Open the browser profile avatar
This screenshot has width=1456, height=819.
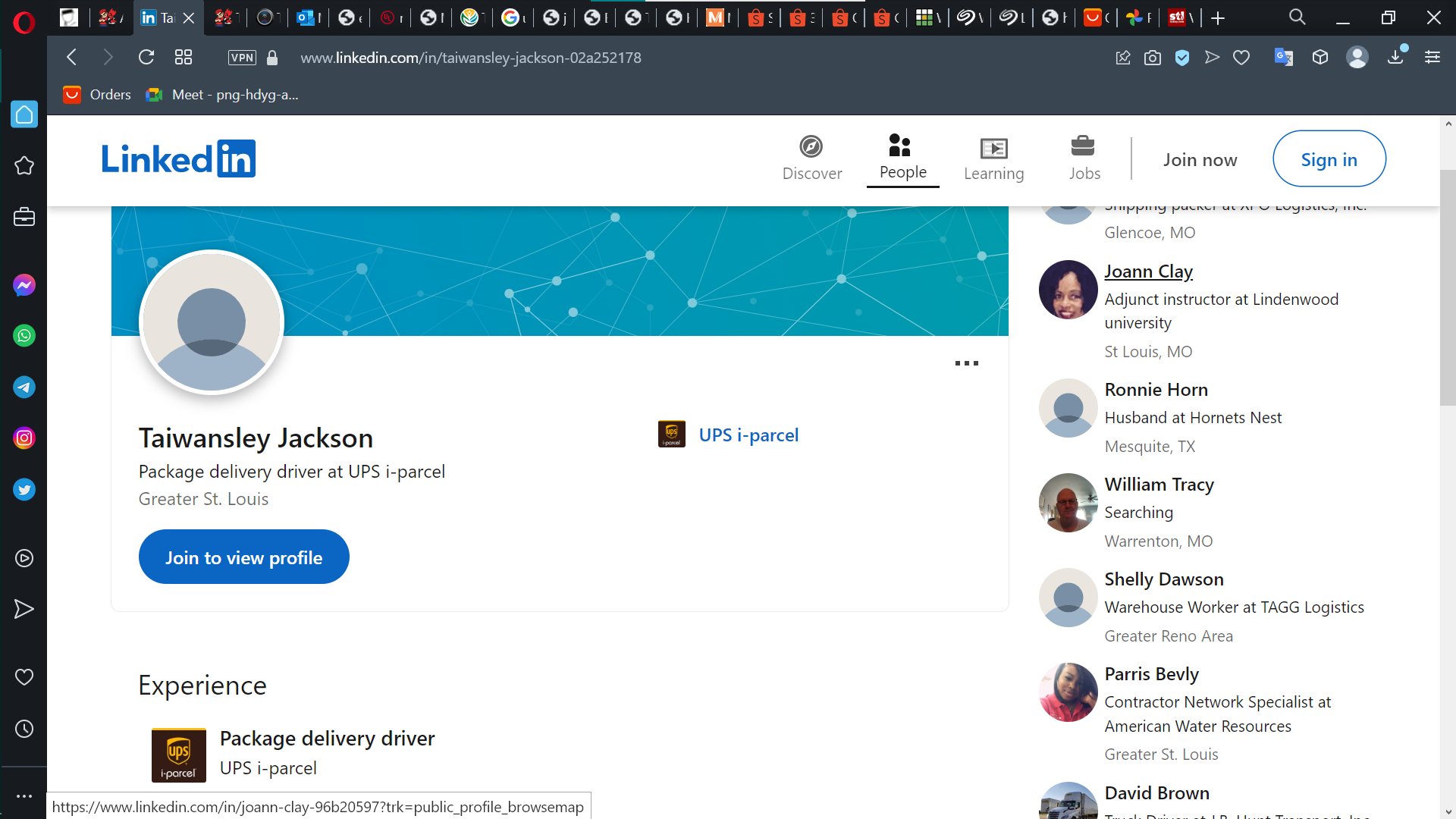pyautogui.click(x=1357, y=58)
